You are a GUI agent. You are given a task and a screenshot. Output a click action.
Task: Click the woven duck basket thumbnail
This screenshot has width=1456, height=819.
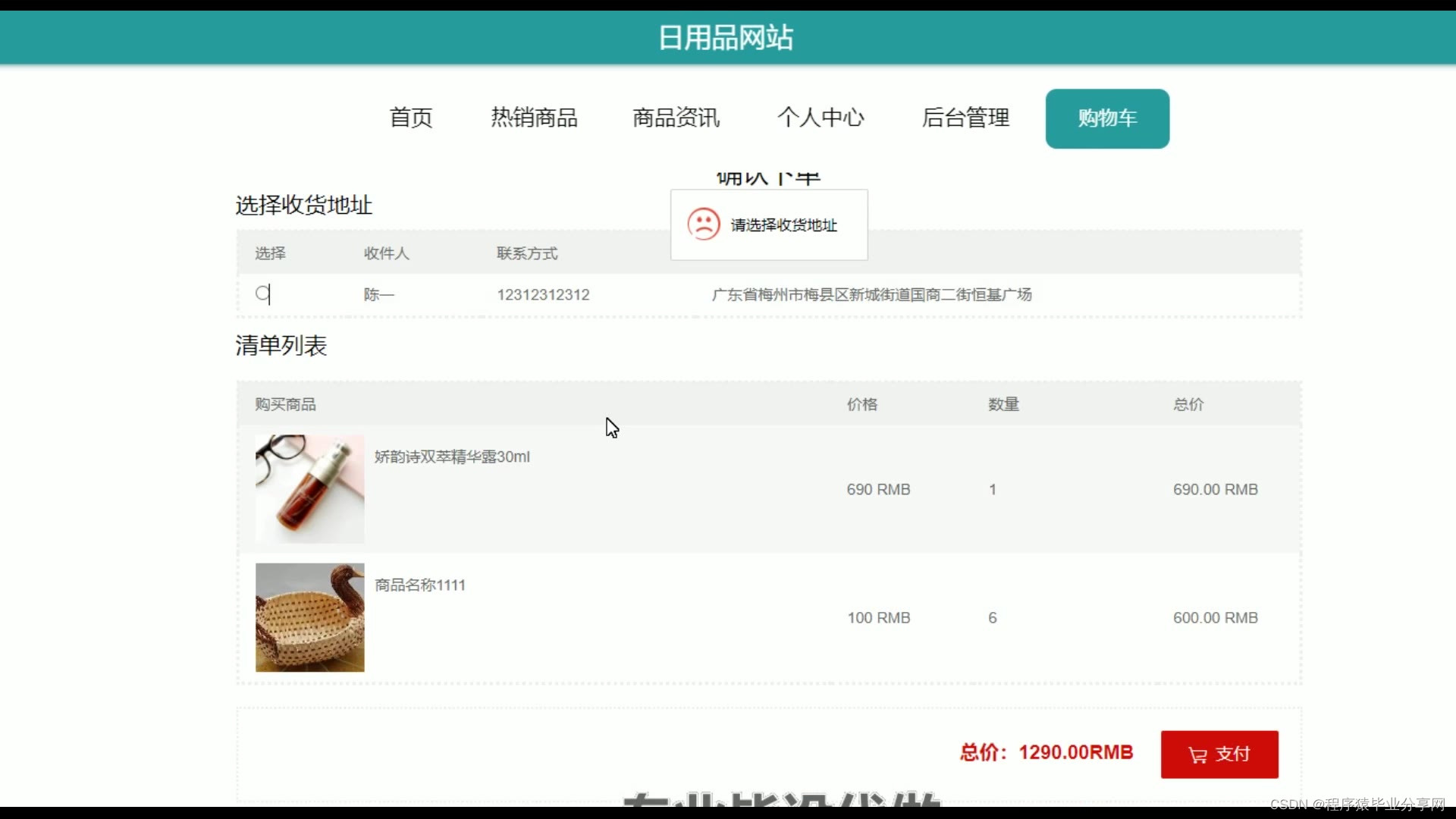point(309,617)
